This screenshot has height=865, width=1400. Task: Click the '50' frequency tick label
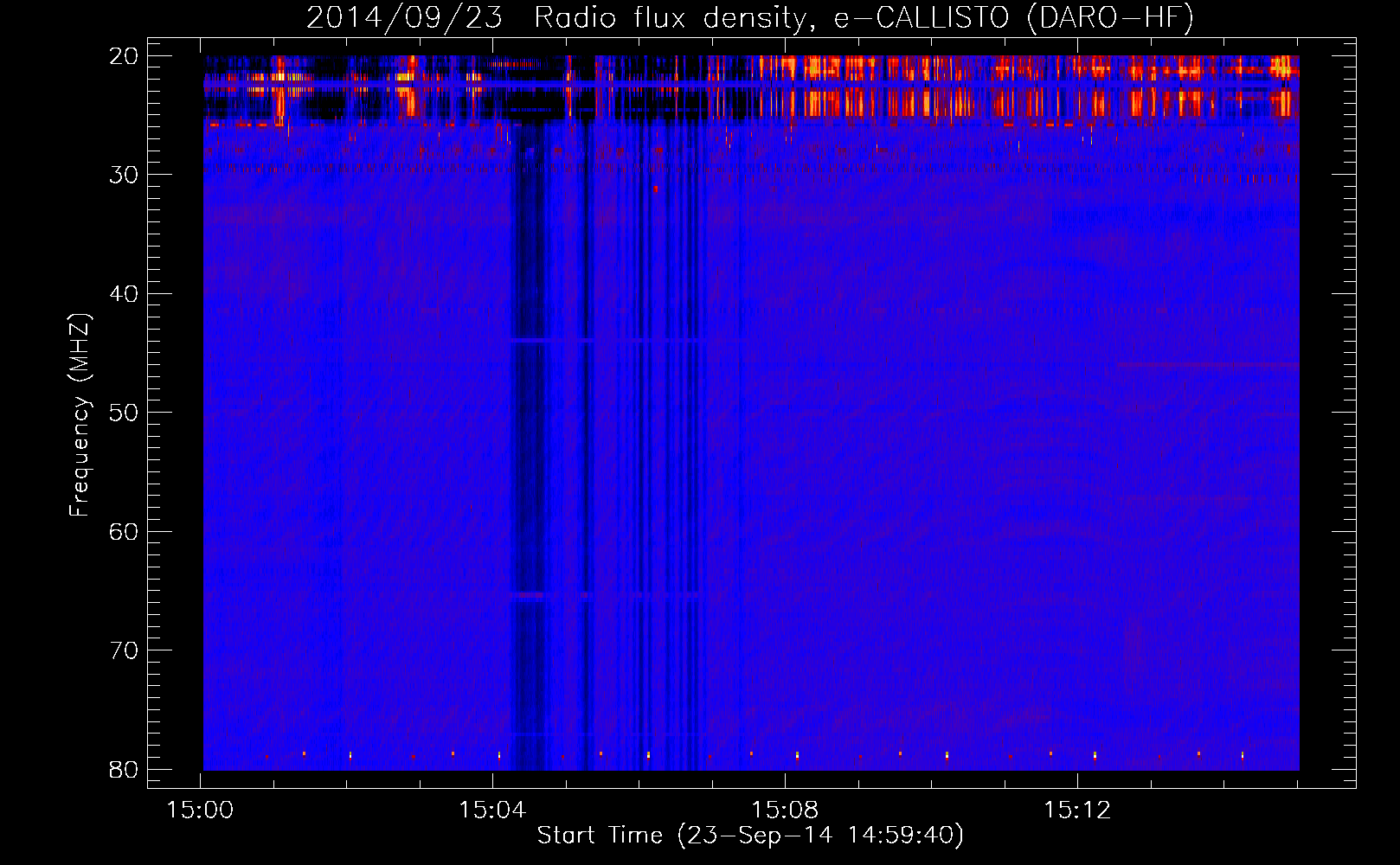click(x=125, y=413)
